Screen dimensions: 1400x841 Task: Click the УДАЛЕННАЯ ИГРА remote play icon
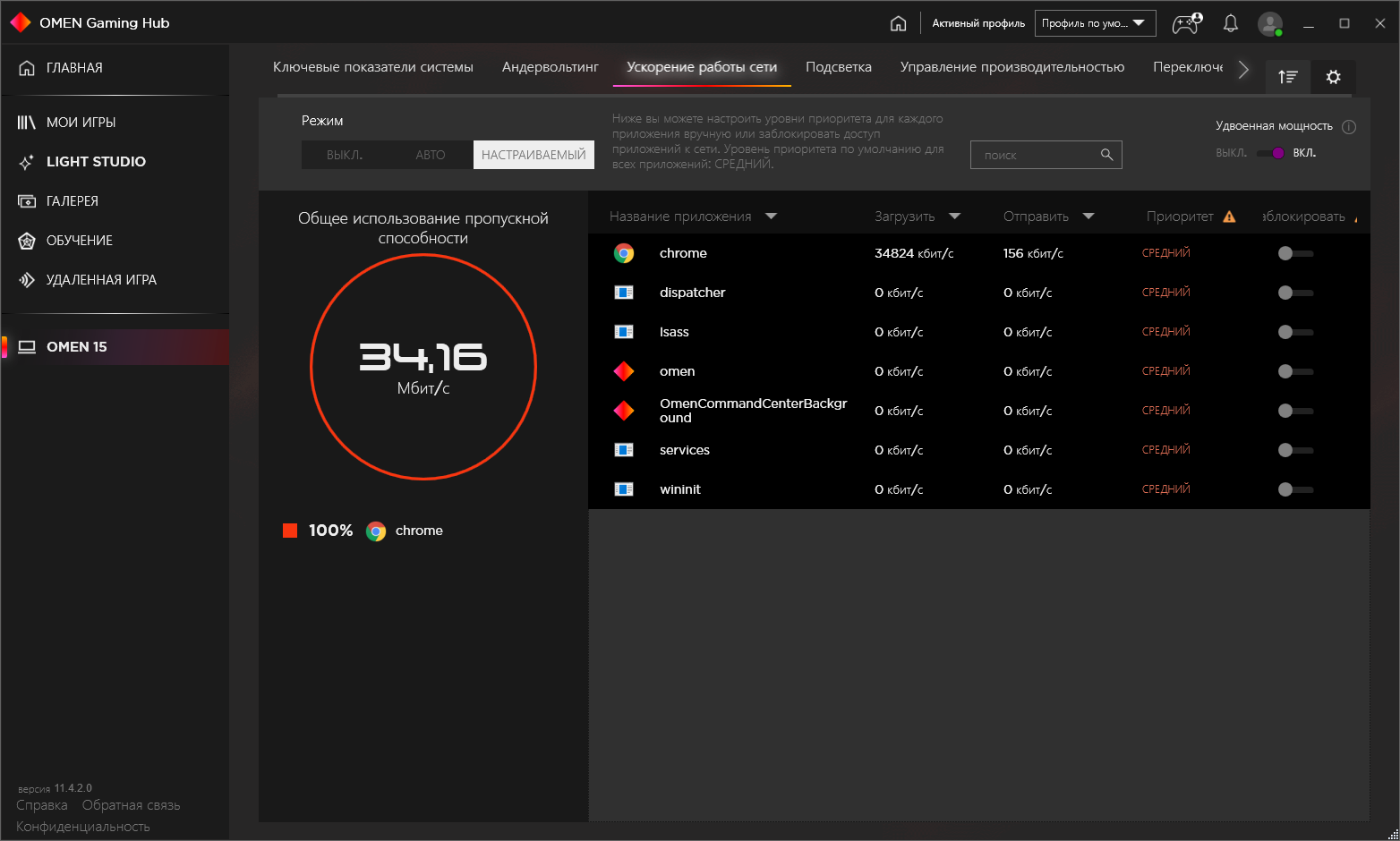[x=27, y=280]
